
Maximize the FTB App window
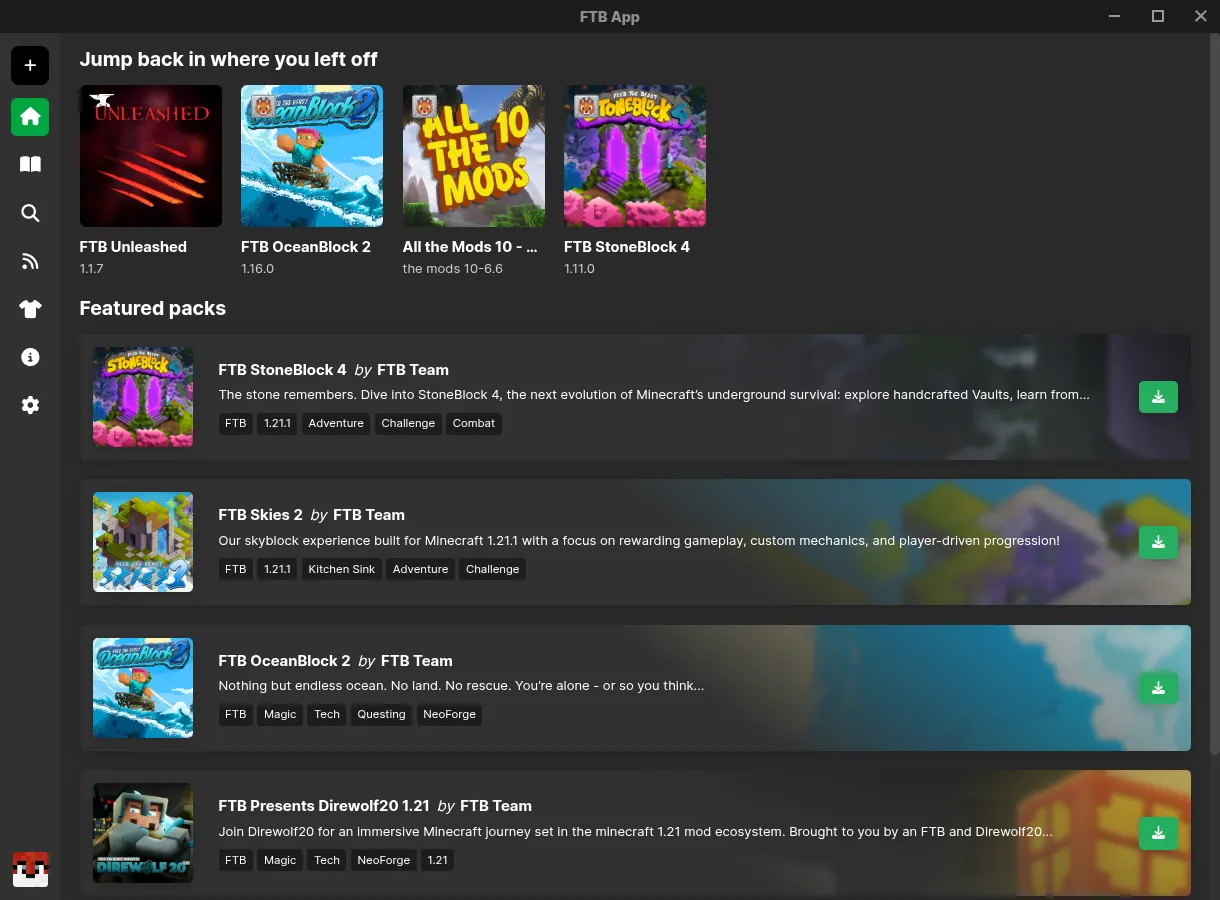(1158, 16)
